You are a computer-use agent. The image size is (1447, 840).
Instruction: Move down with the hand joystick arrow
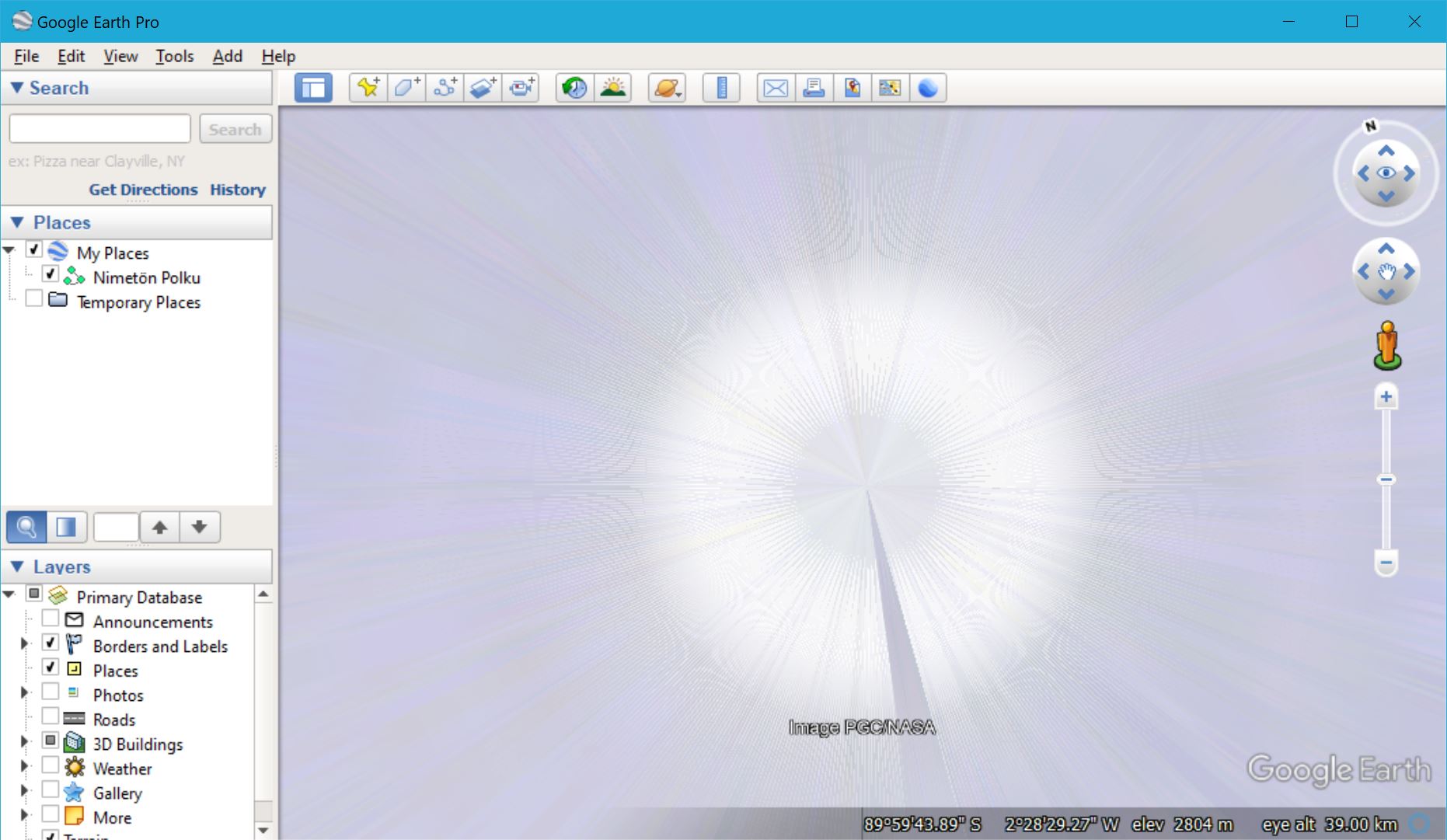tap(1386, 294)
